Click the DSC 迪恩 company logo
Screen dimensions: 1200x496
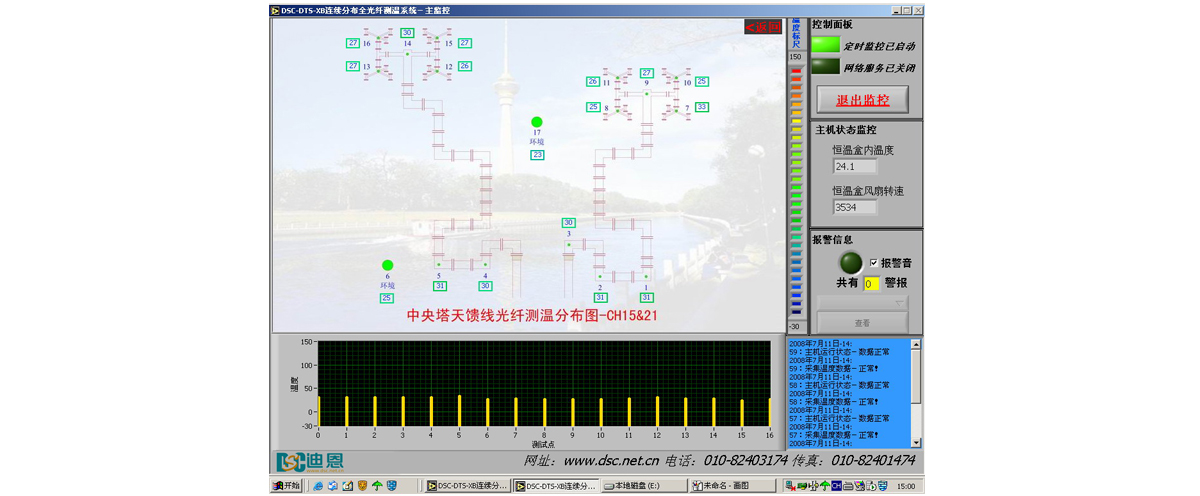click(x=310, y=461)
